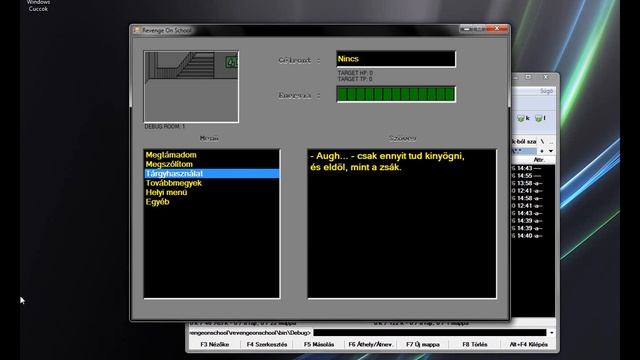Click the staircase room thumbnail image

[191, 87]
